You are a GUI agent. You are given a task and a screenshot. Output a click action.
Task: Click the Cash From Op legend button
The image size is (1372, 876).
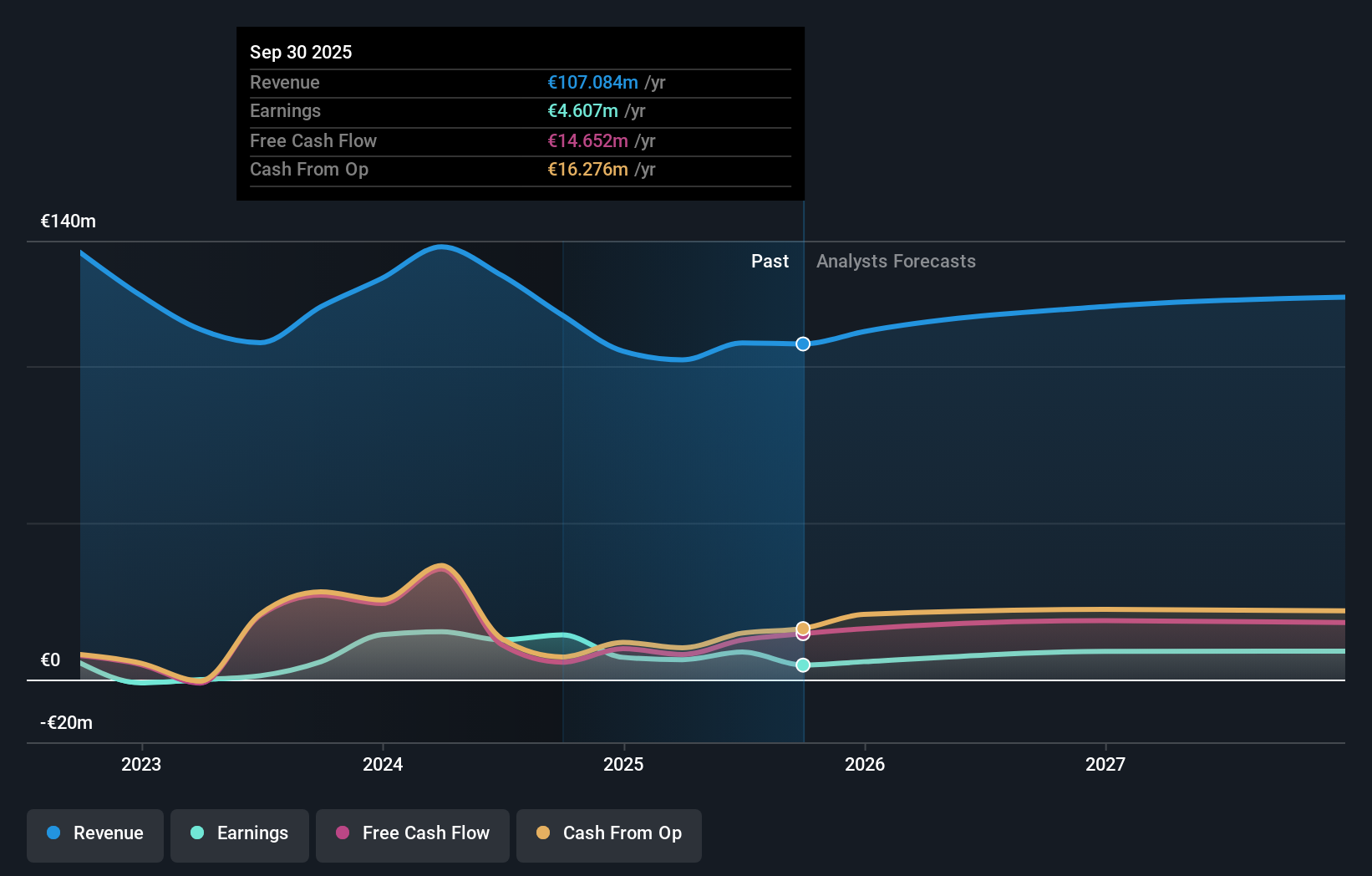coord(608,833)
